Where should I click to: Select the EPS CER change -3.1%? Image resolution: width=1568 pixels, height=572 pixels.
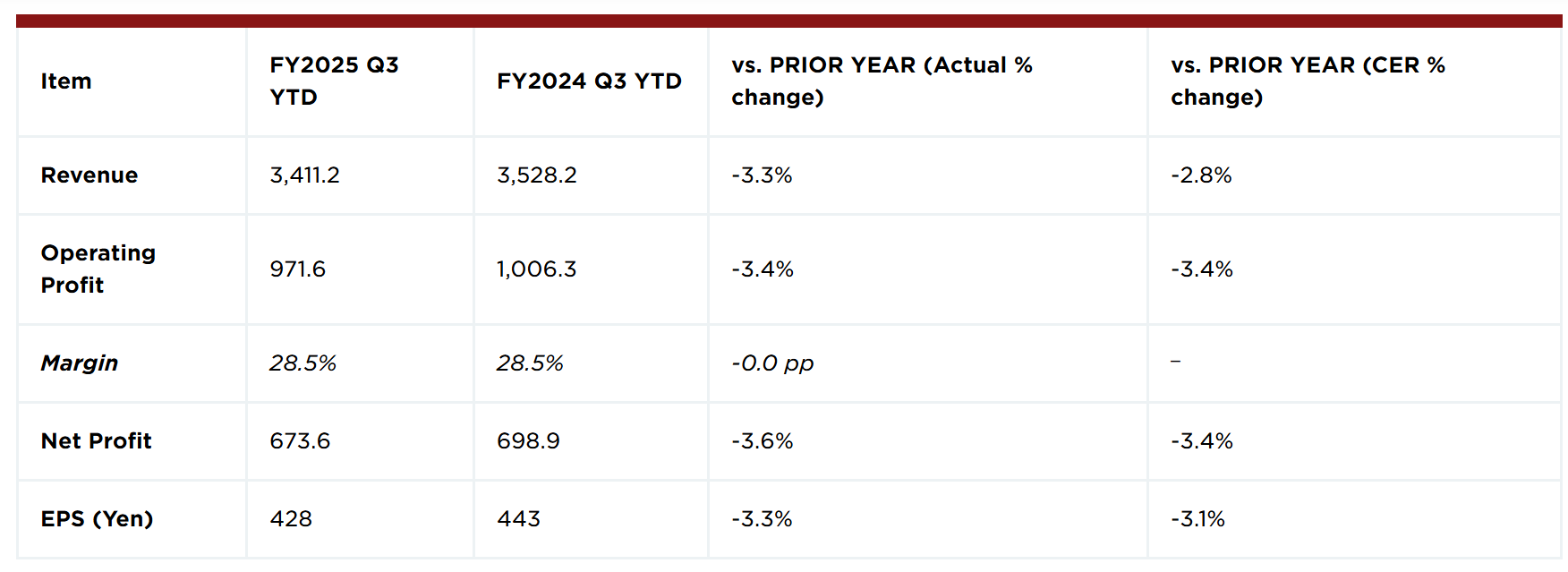[1197, 519]
